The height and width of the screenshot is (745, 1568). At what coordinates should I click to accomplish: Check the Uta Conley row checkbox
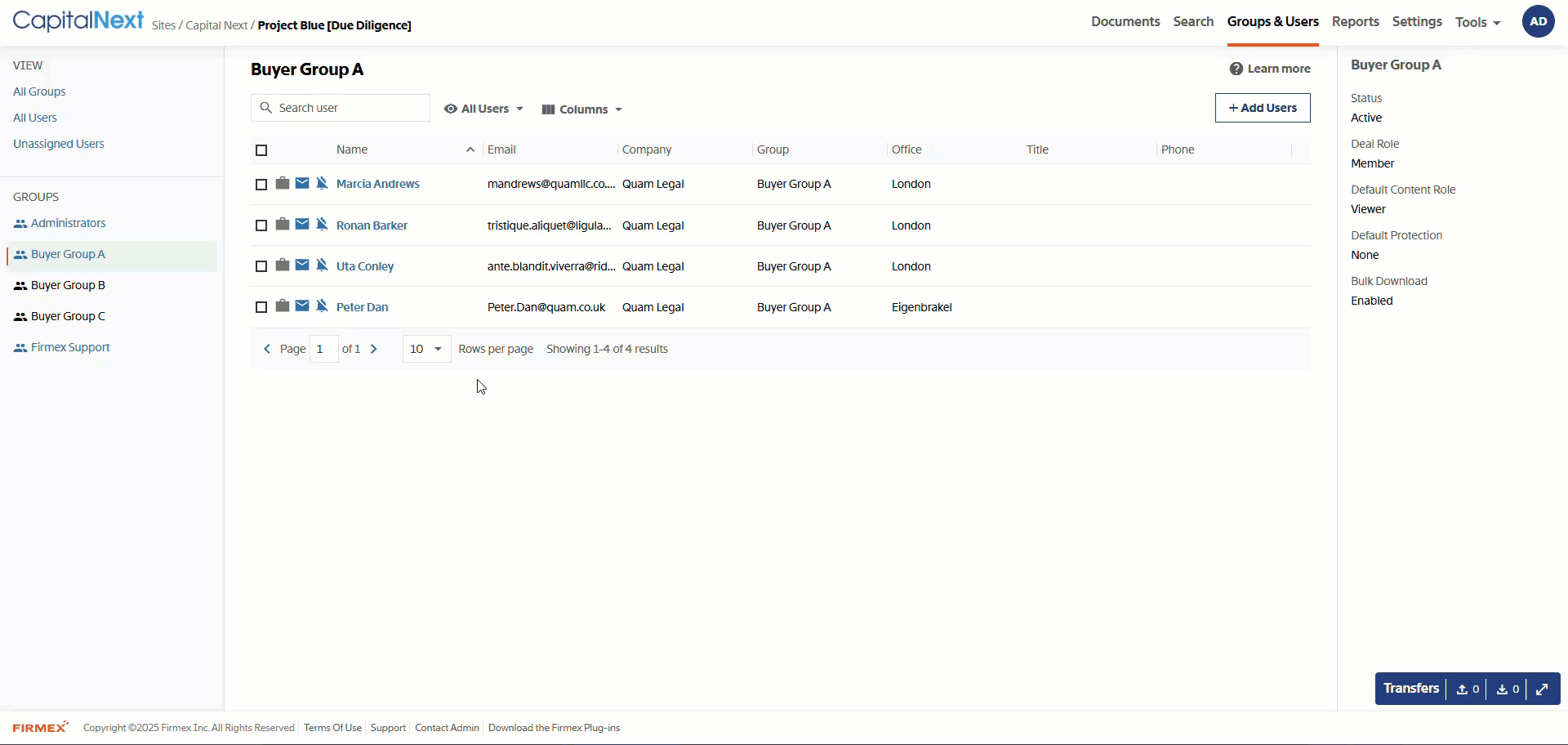261,266
